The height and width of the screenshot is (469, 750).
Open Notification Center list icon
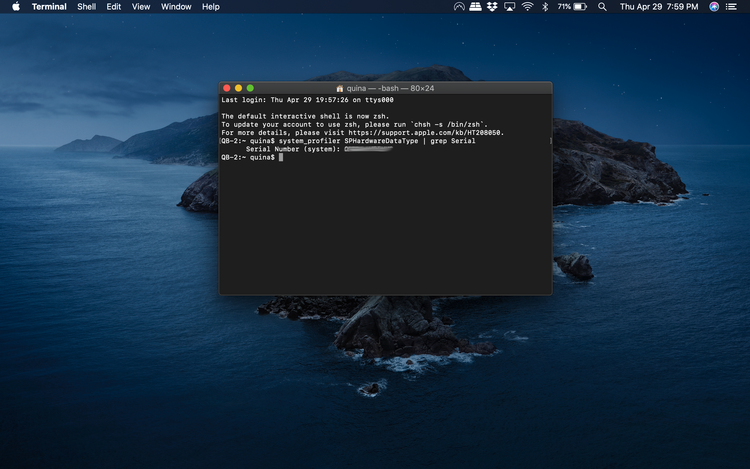point(731,7)
